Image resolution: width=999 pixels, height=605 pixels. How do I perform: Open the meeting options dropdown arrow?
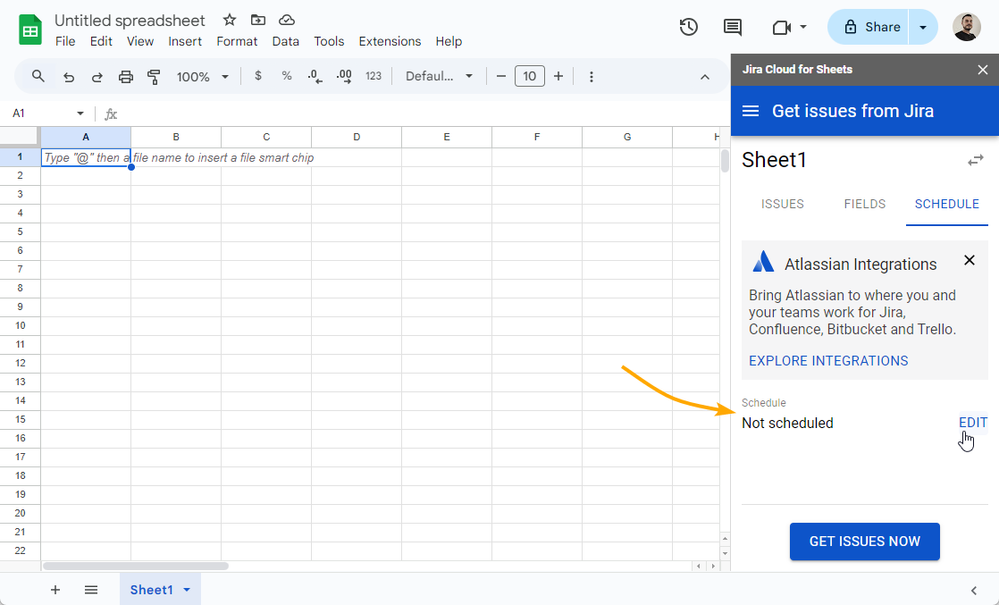[x=803, y=27]
